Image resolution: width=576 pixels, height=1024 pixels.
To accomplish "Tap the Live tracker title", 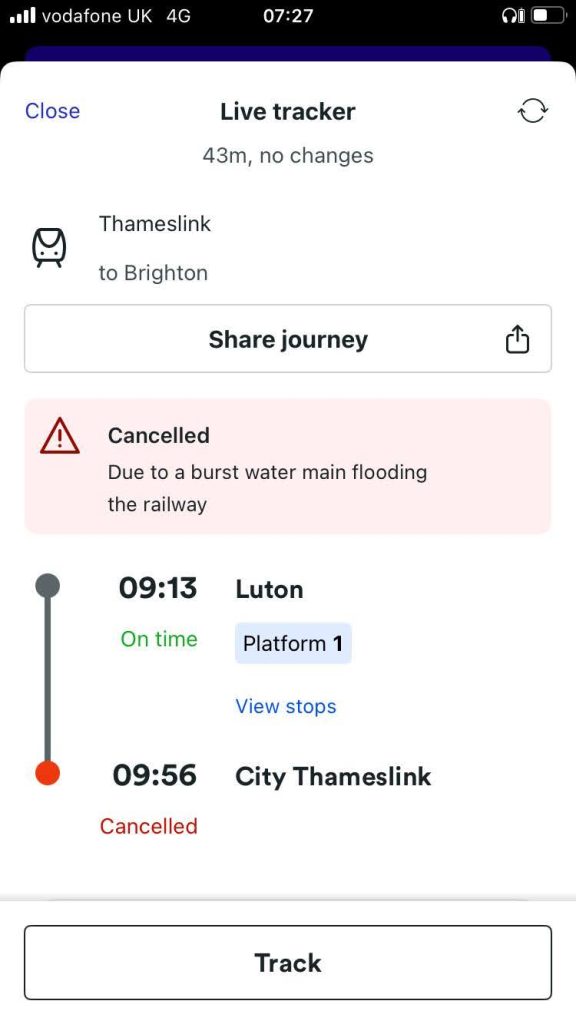I will click(288, 112).
